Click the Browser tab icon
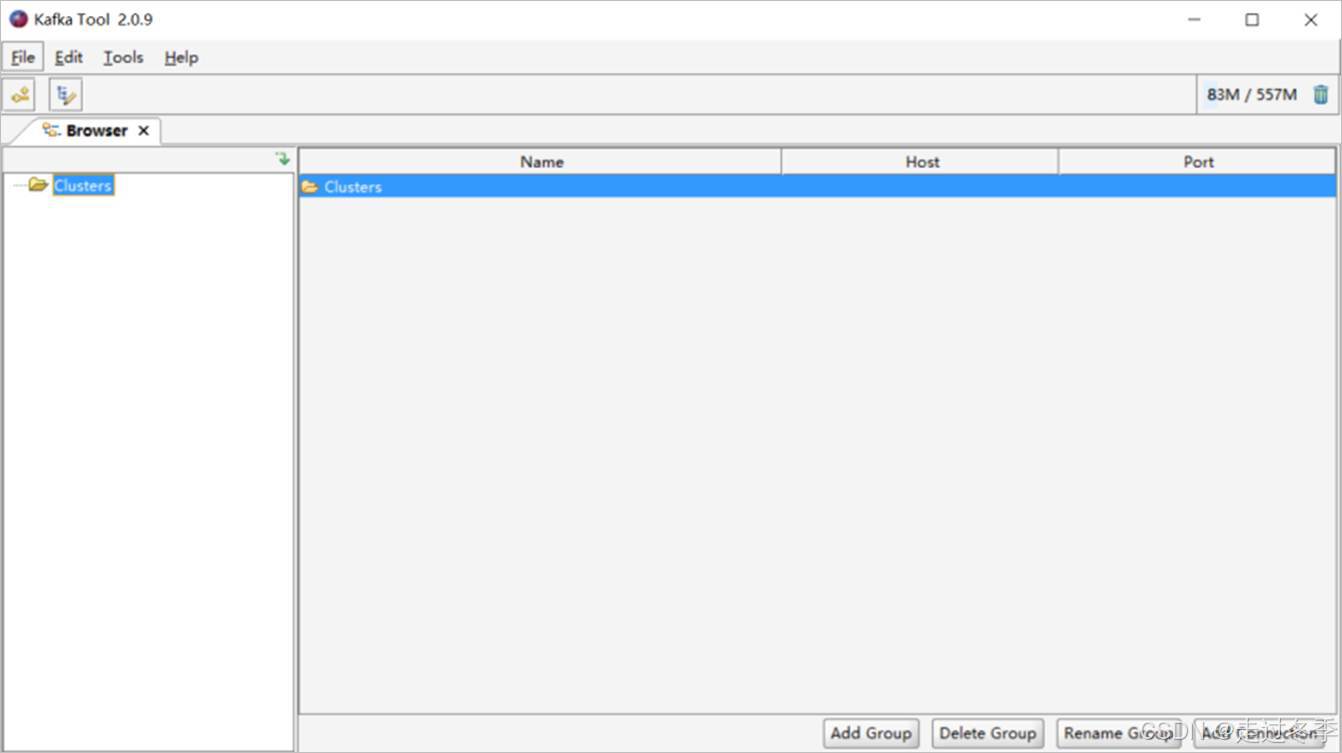1342x753 pixels. coord(51,130)
